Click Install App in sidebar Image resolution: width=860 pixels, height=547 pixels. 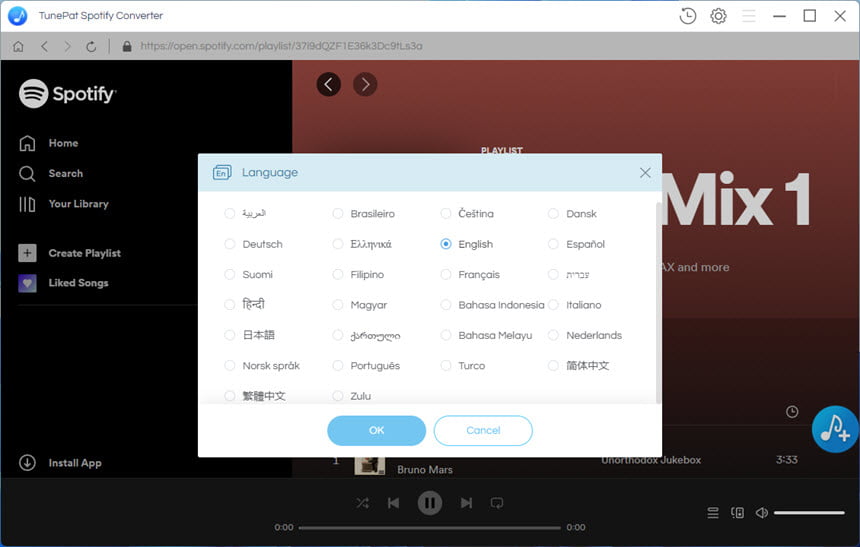pos(60,463)
